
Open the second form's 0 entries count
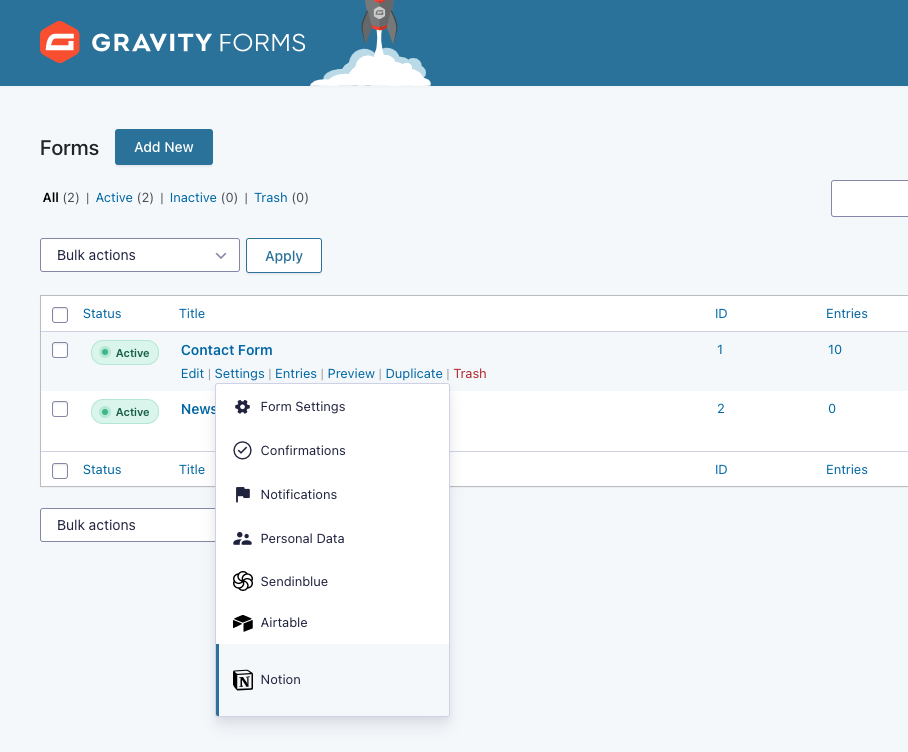[832, 409]
